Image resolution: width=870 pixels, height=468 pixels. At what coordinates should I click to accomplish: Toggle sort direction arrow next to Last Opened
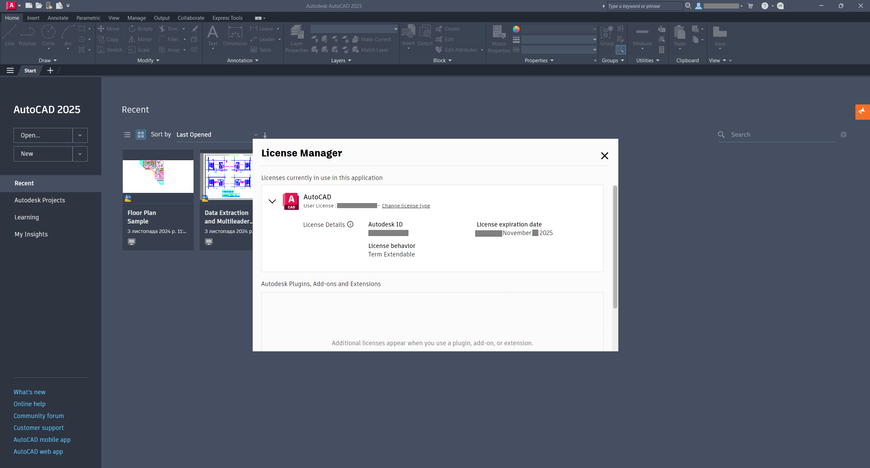click(x=265, y=135)
